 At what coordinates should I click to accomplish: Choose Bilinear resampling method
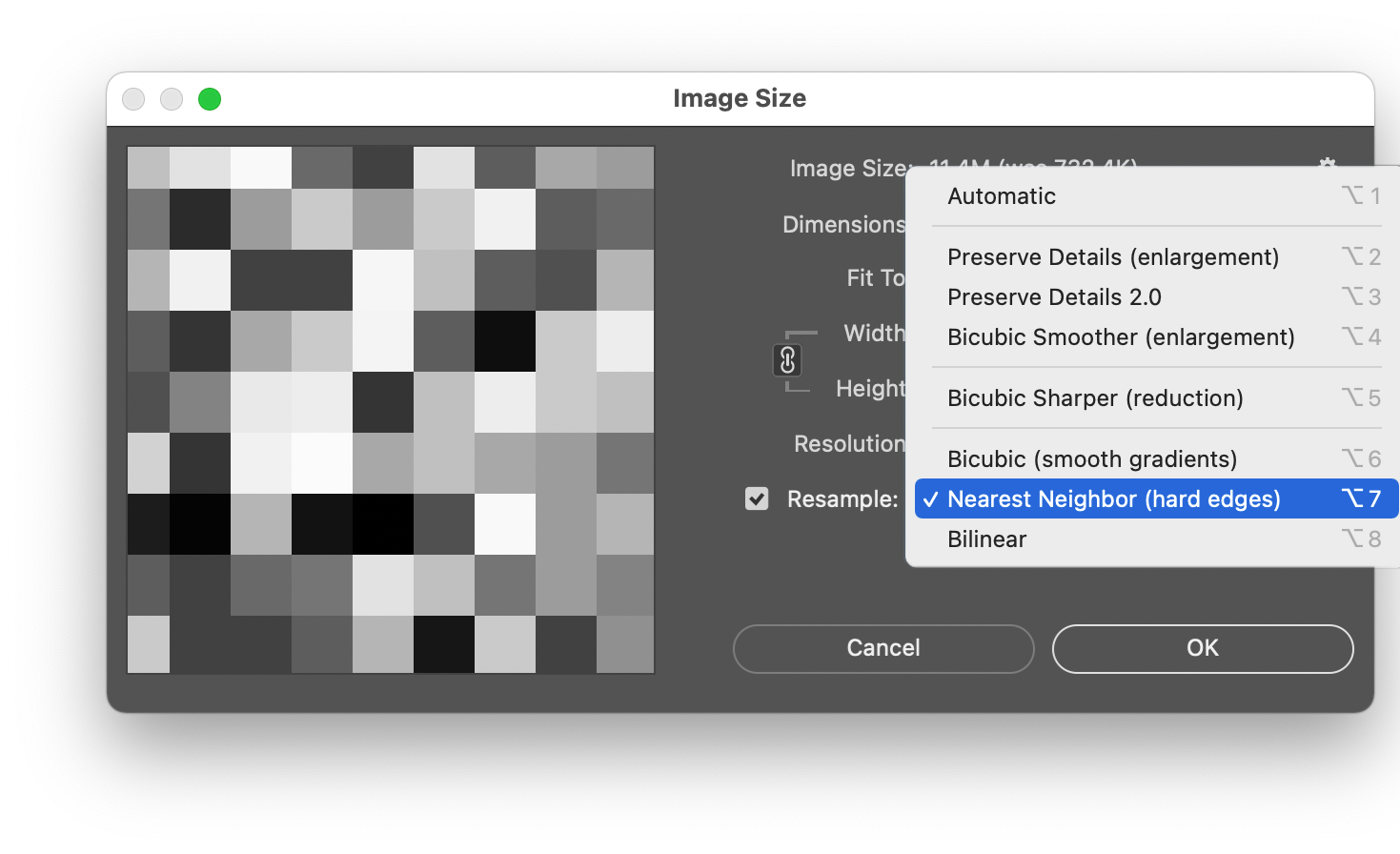[986, 539]
